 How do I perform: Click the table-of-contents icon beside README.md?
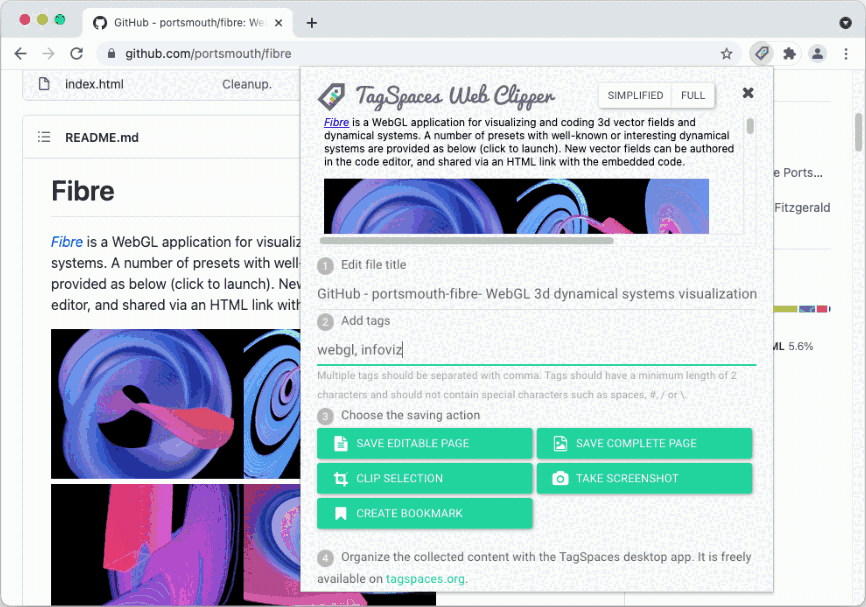click(x=44, y=137)
